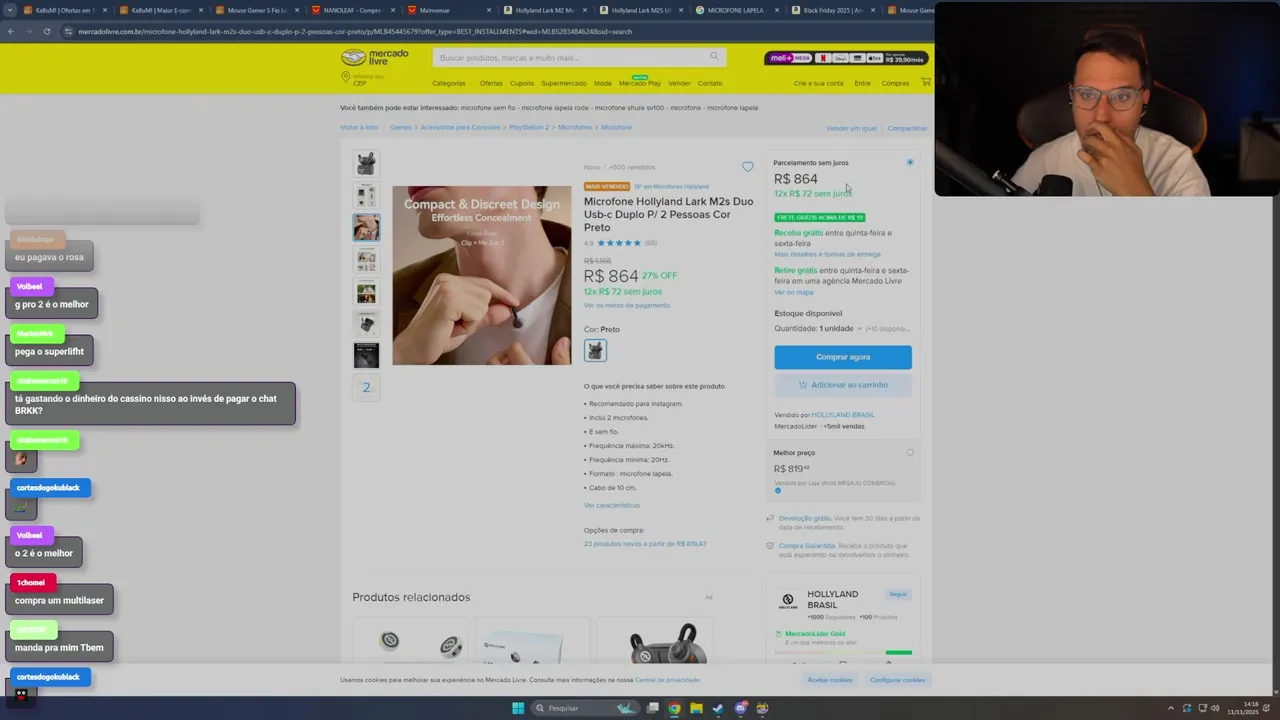The height and width of the screenshot is (720, 1280).
Task: Click the CEP location pin icon
Action: pyautogui.click(x=345, y=77)
